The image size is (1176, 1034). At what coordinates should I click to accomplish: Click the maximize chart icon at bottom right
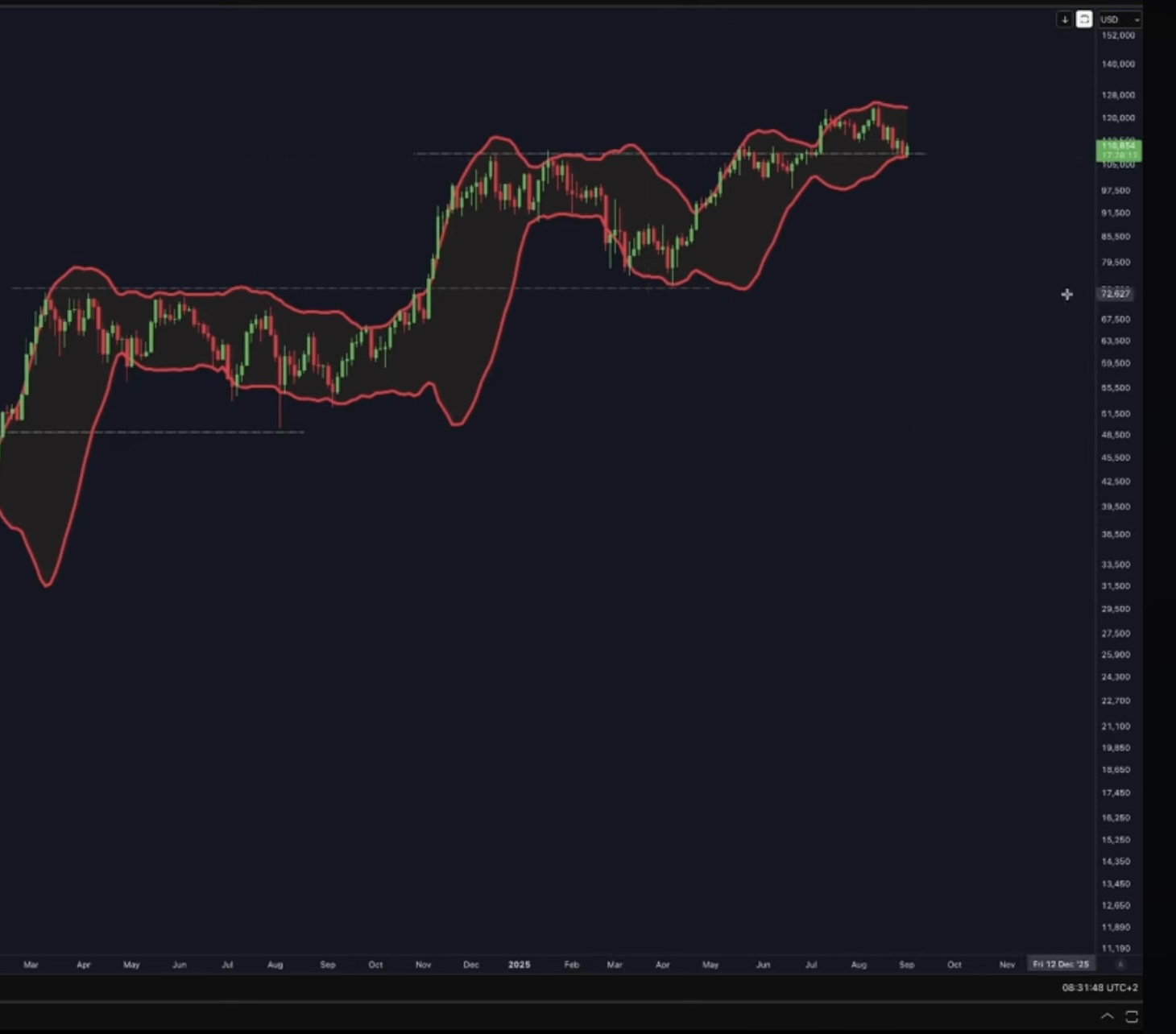1130,1015
